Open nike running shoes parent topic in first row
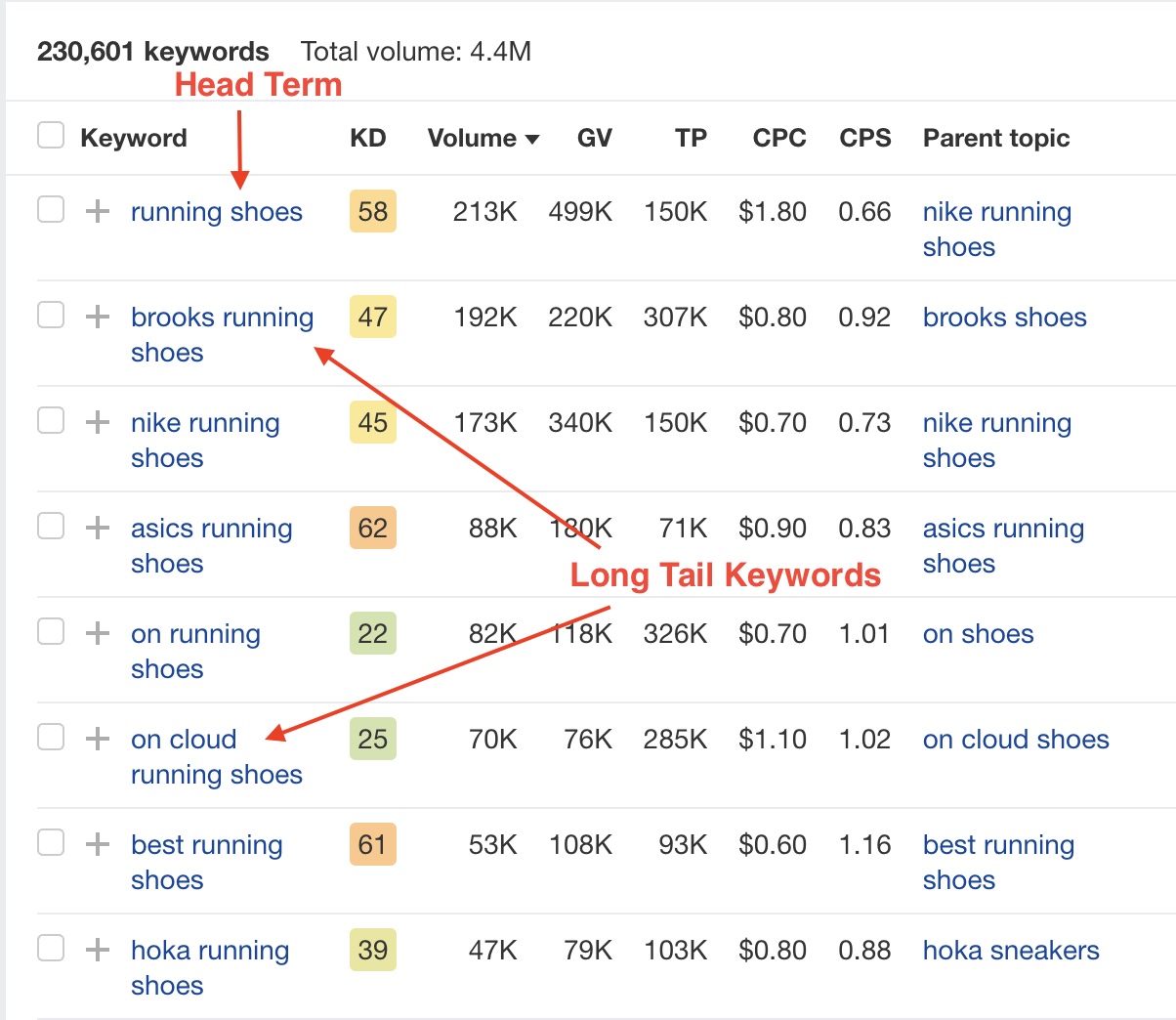This screenshot has height=1020, width=1176. coord(997,230)
